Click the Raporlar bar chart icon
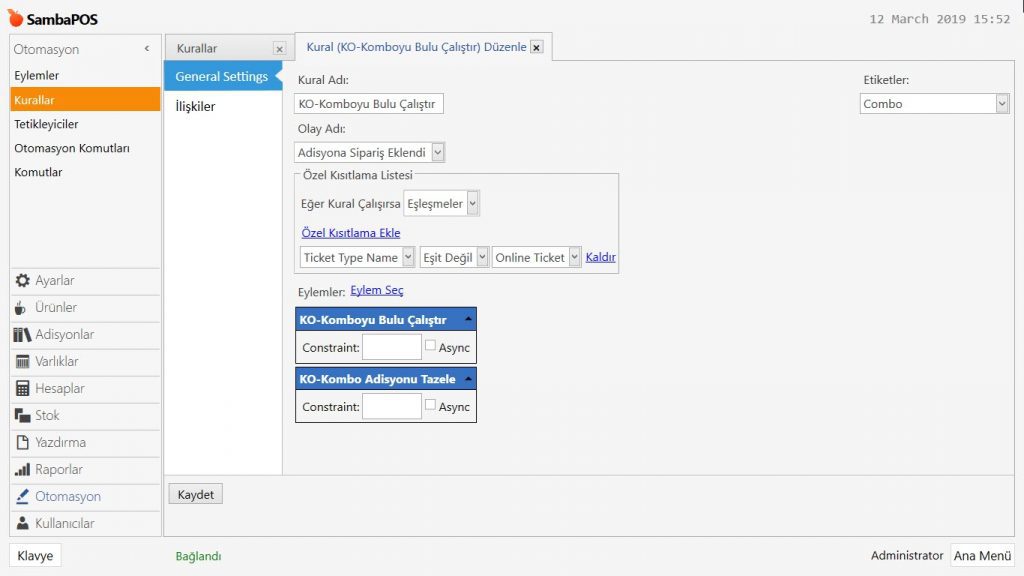This screenshot has height=576, width=1024. click(x=23, y=470)
